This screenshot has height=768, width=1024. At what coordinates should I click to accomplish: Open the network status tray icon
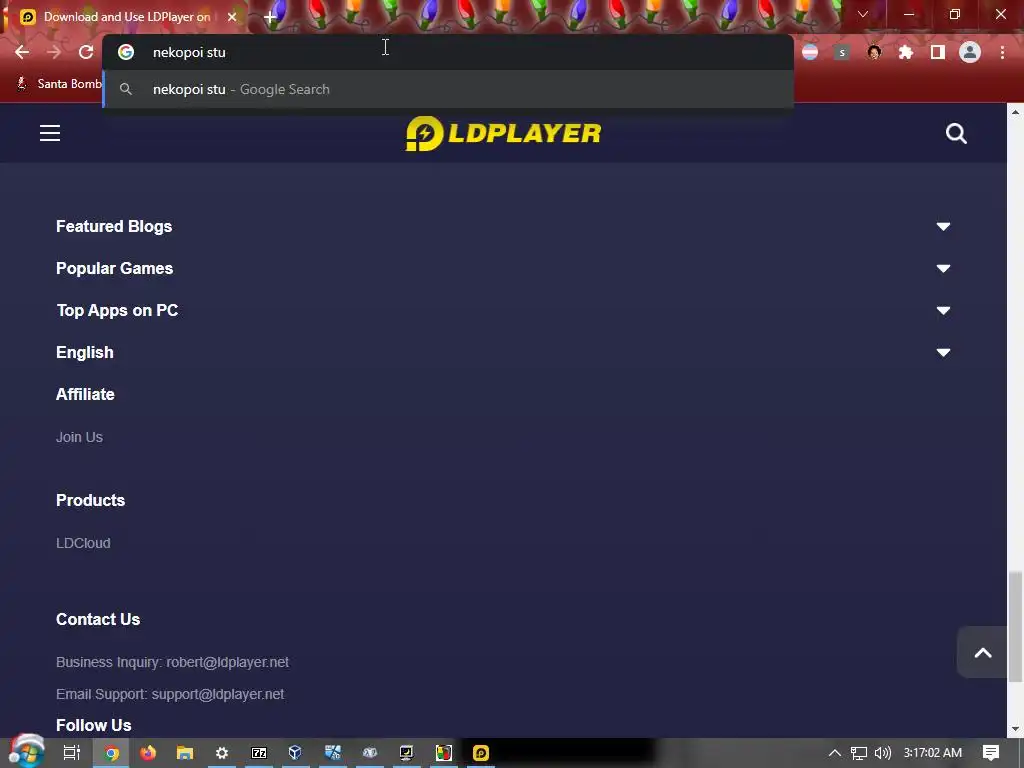click(858, 753)
